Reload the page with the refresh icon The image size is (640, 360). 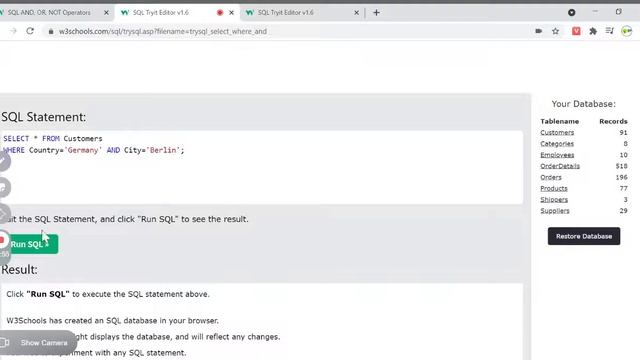pos(30,31)
